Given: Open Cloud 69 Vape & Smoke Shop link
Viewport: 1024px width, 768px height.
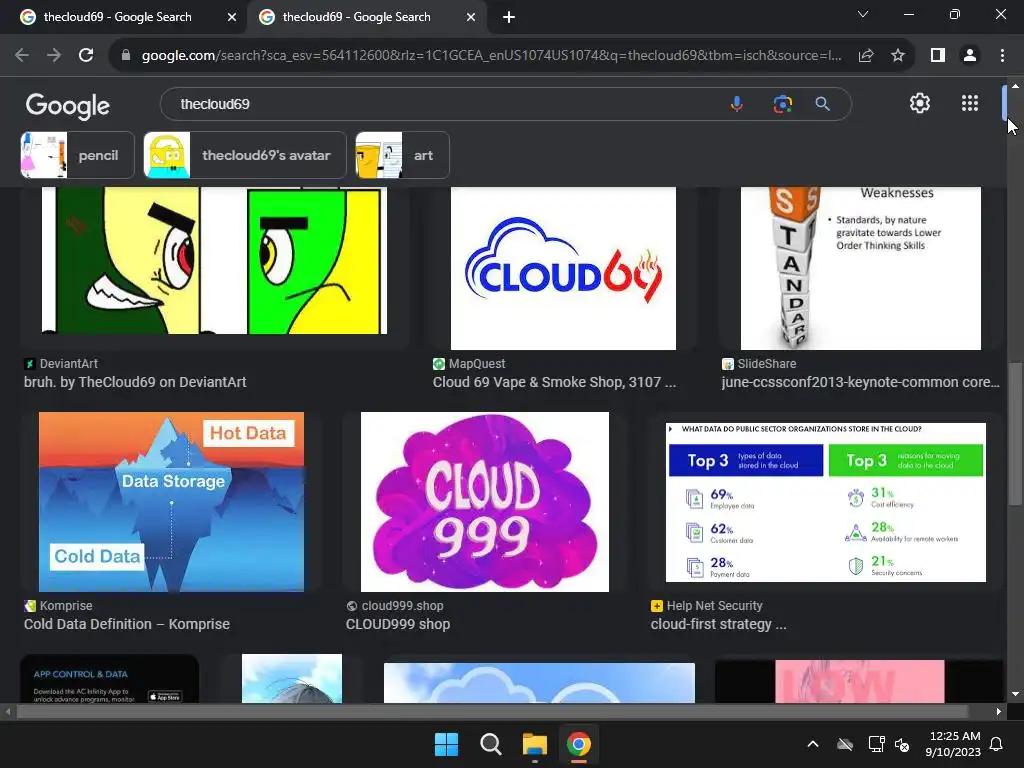Looking at the screenshot, I should [554, 382].
